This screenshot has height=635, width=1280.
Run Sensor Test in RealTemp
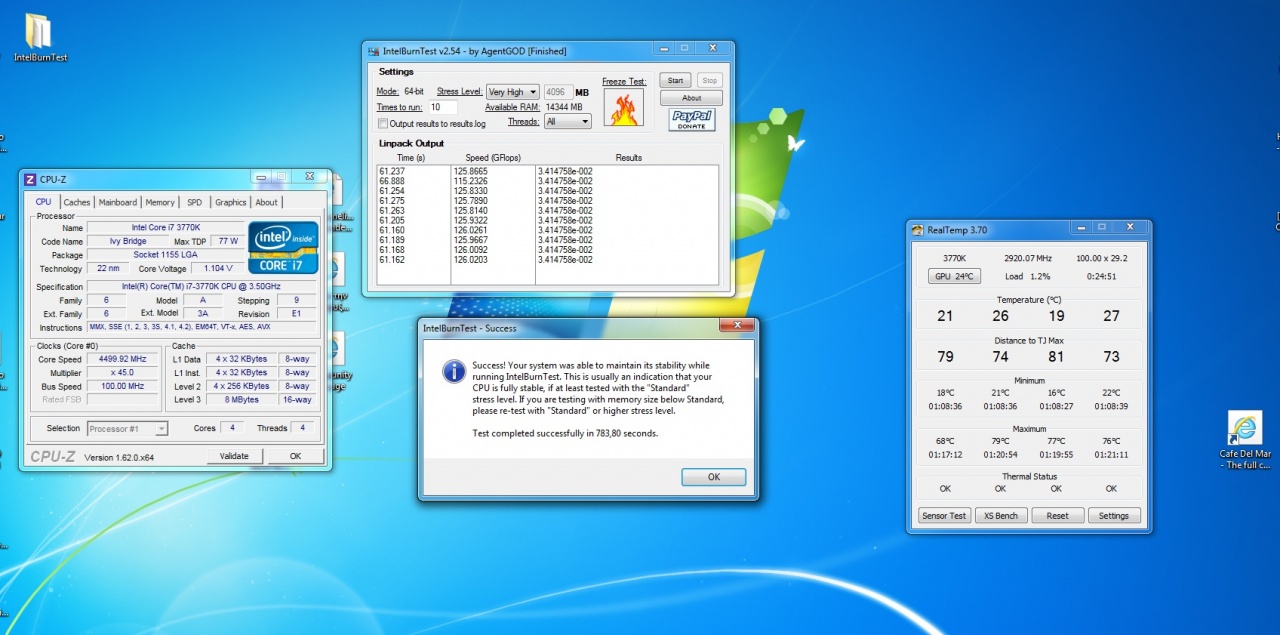point(944,516)
